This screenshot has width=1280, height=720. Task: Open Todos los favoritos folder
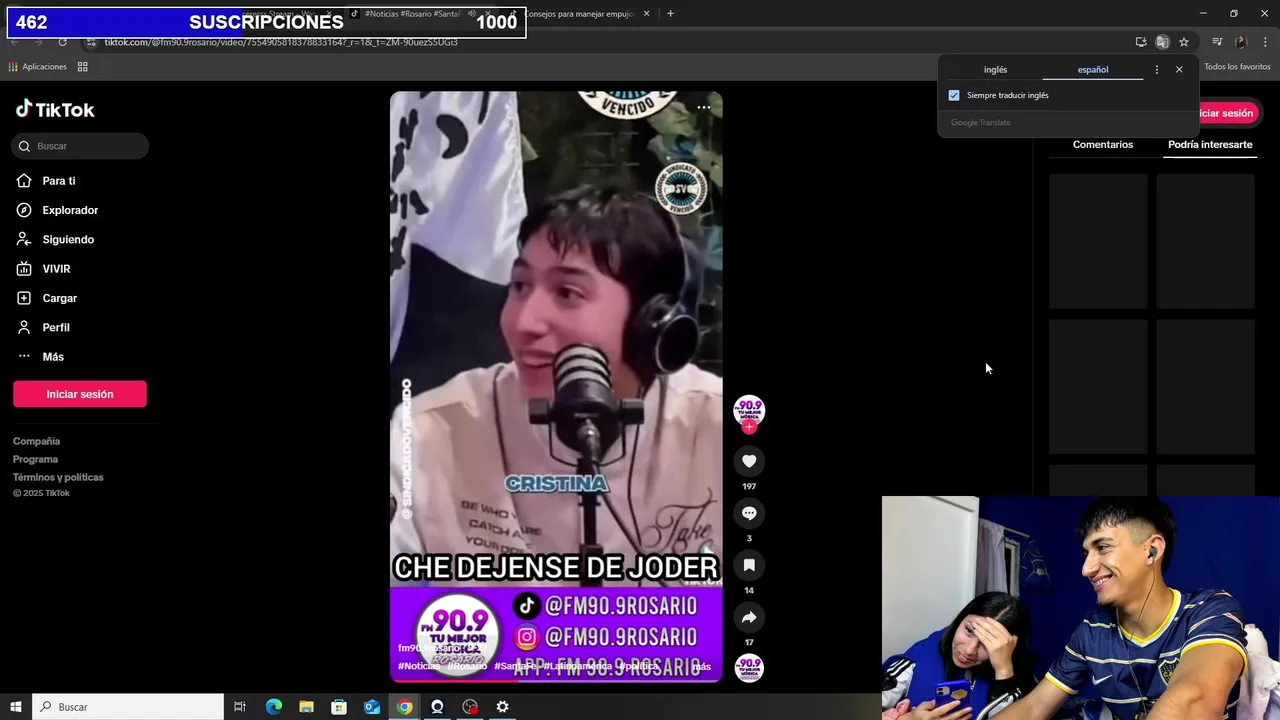click(1237, 67)
